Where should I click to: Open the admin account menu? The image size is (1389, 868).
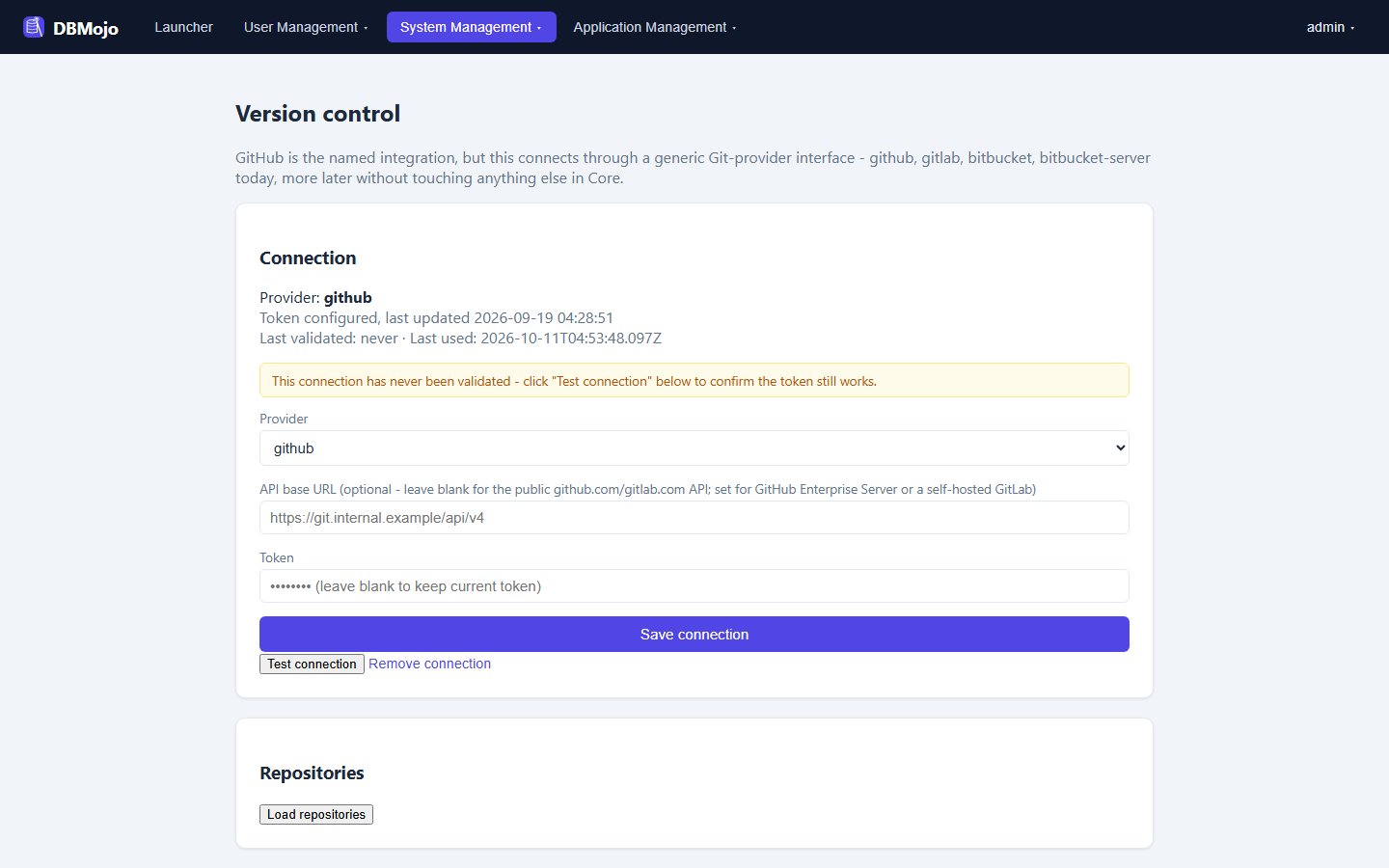(1330, 27)
